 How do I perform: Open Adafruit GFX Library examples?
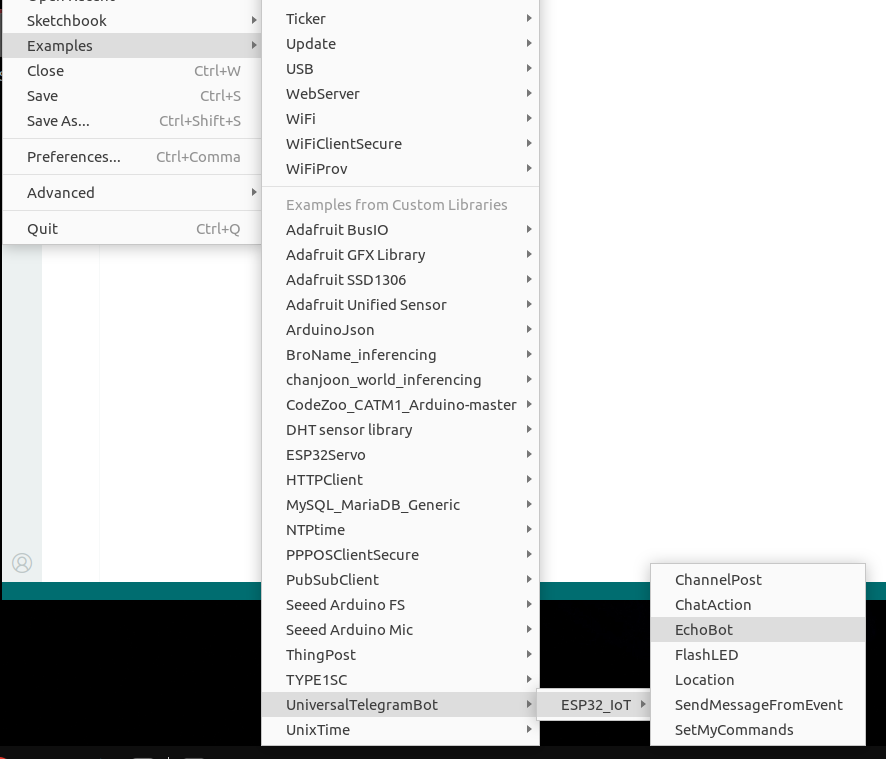point(401,254)
